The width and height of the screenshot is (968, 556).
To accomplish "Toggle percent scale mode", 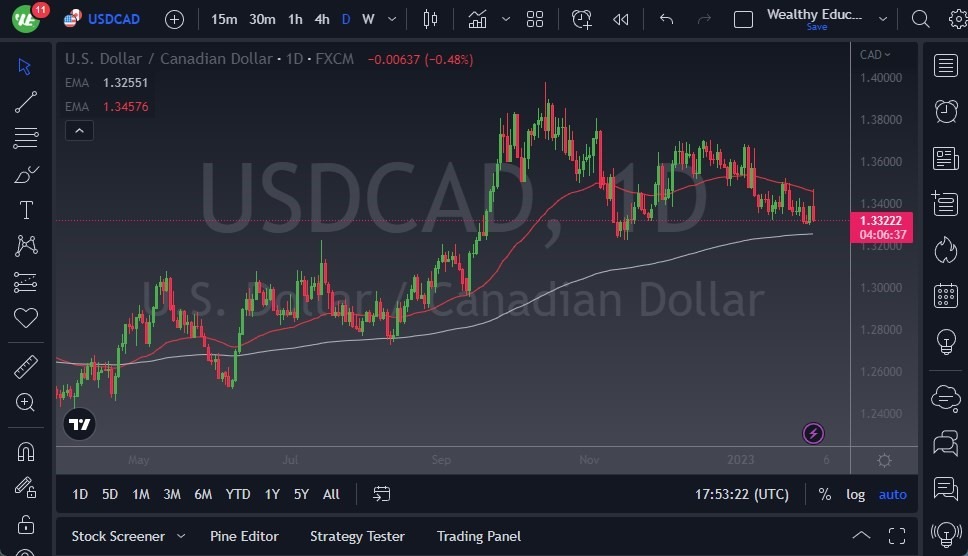I will coord(825,494).
